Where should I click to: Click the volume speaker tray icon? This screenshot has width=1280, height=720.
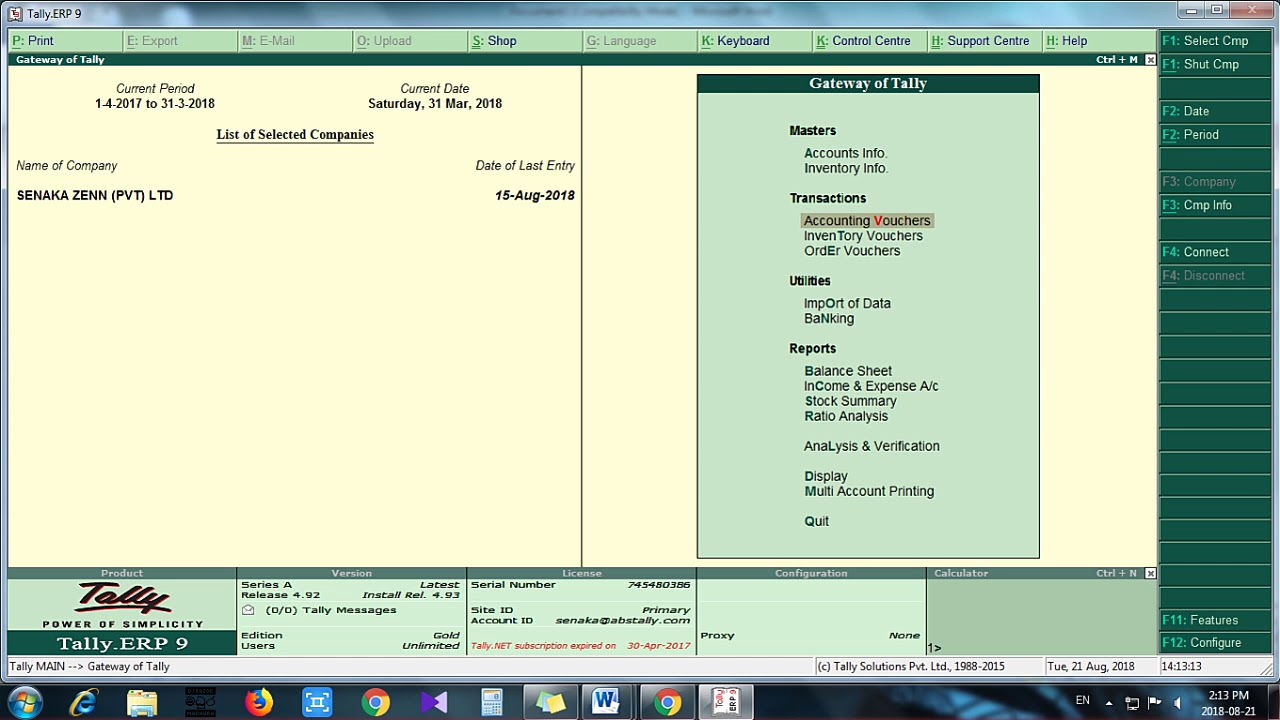click(1178, 702)
